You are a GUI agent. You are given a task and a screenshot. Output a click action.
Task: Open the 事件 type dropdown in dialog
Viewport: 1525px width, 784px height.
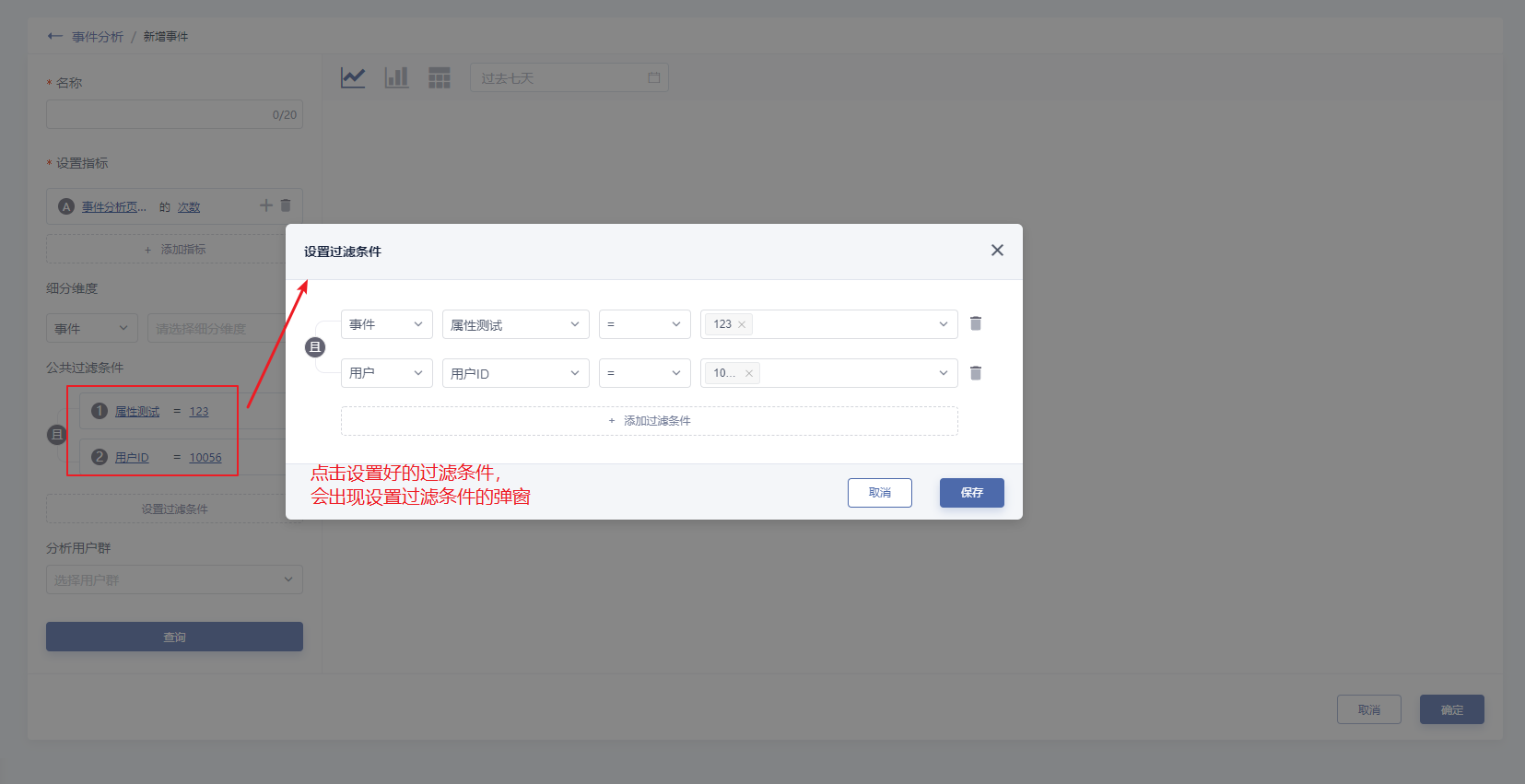tap(387, 324)
